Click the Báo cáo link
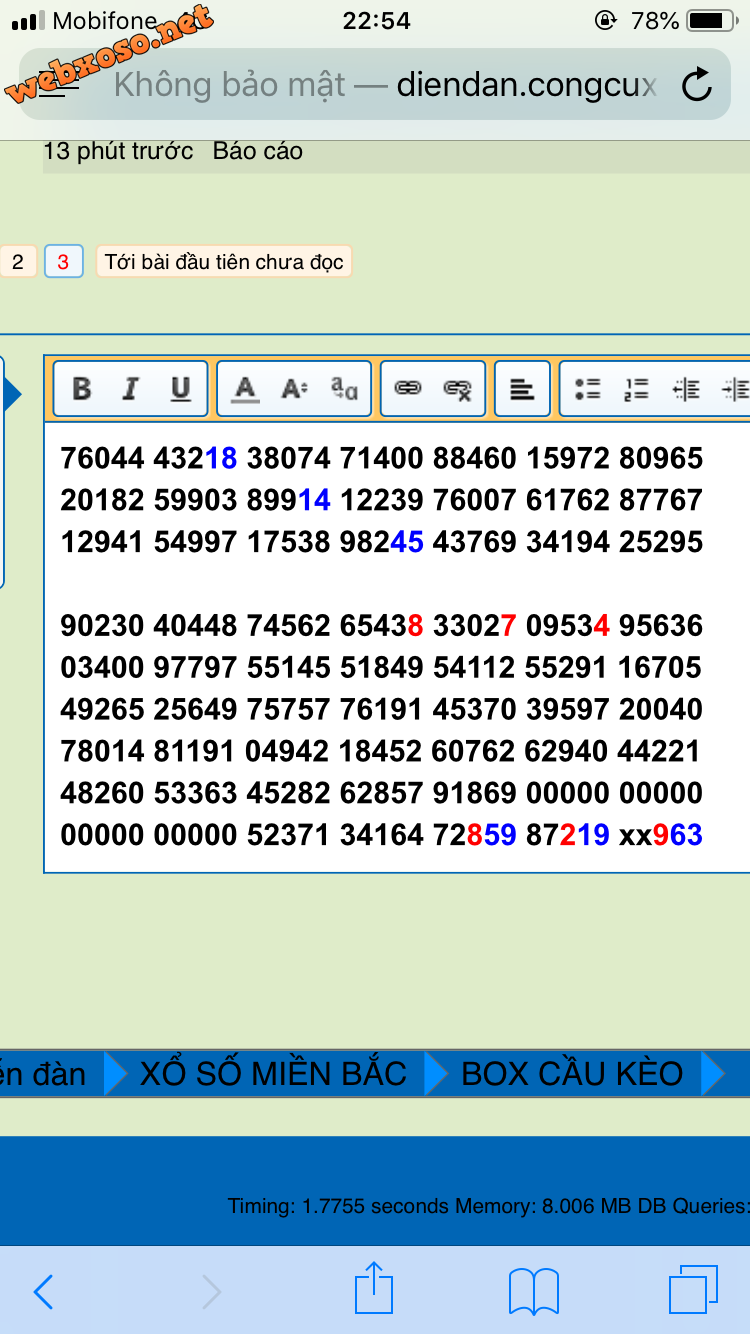This screenshot has height=1334, width=750. pyautogui.click(x=258, y=151)
